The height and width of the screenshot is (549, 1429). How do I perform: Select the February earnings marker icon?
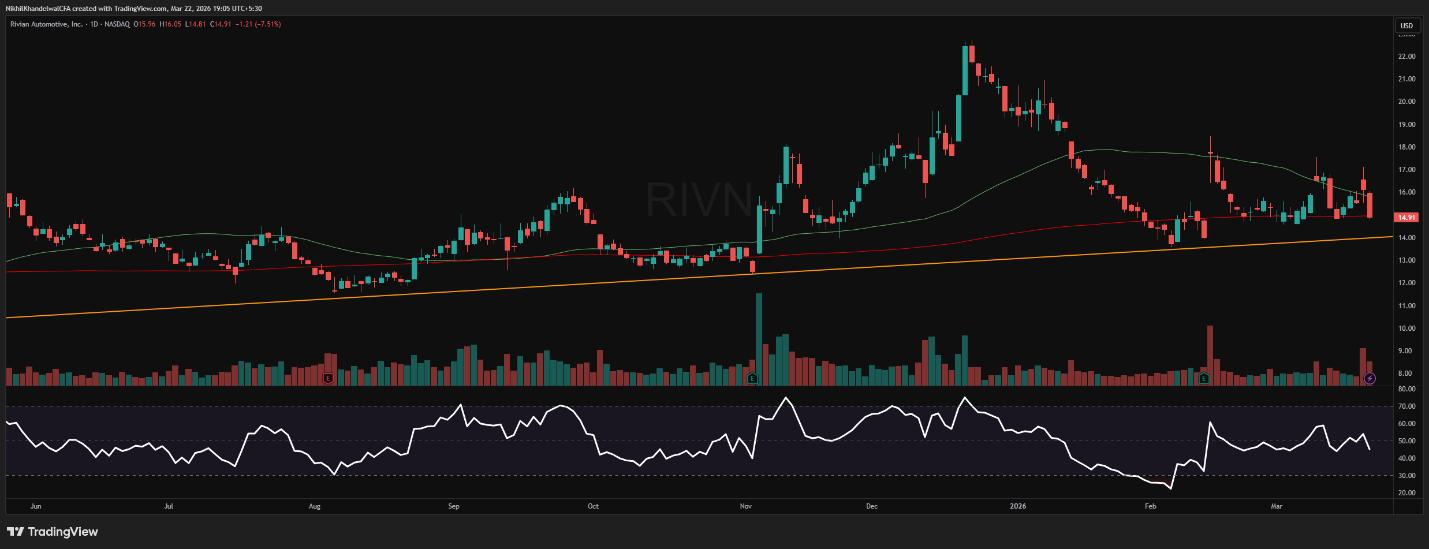[1204, 379]
